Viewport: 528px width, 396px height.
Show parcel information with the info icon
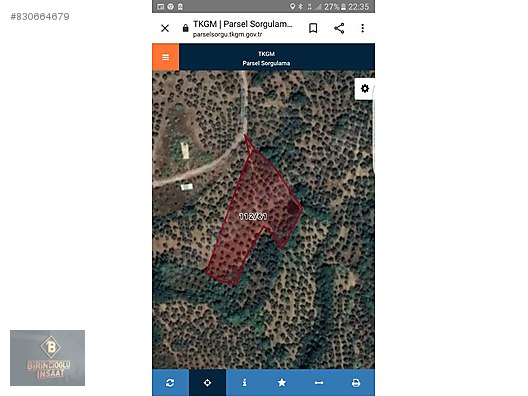(x=244, y=383)
